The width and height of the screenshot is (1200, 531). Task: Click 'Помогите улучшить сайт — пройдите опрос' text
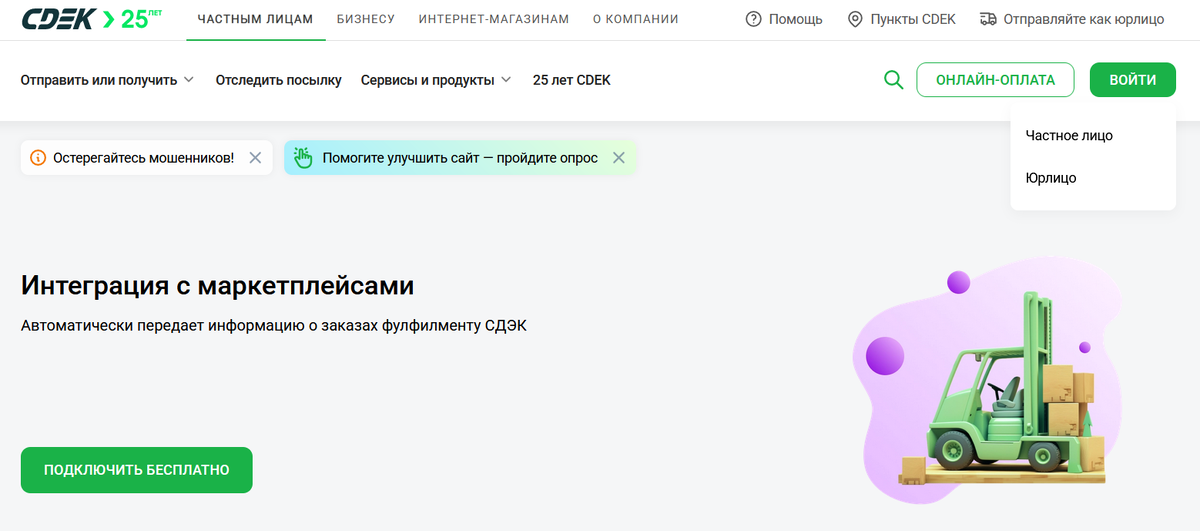(460, 158)
